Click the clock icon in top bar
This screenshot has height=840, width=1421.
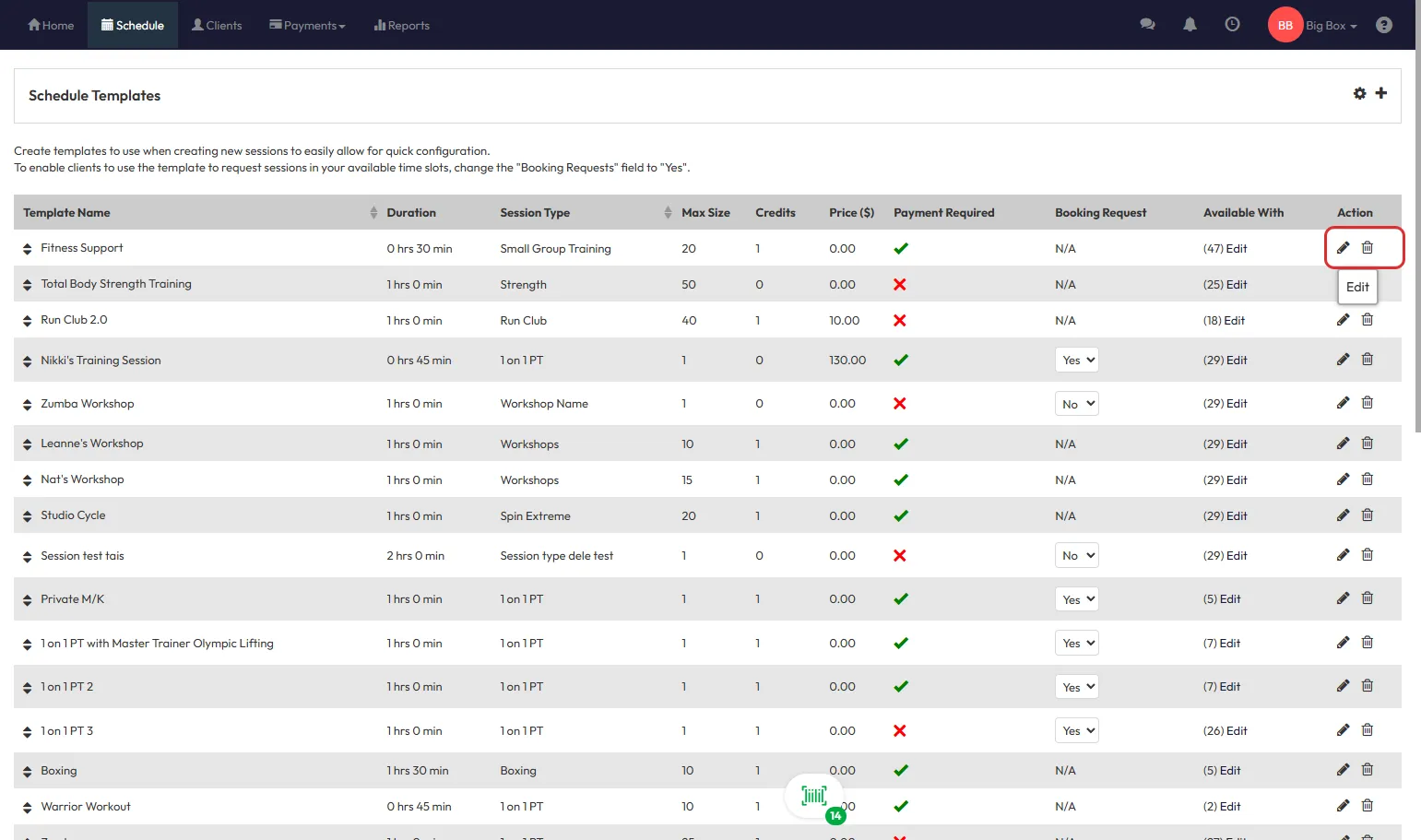click(x=1232, y=25)
